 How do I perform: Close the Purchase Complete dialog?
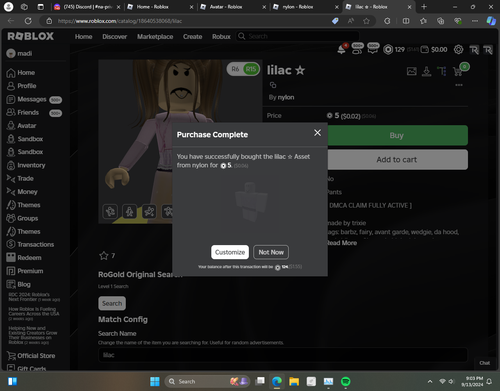[318, 133]
